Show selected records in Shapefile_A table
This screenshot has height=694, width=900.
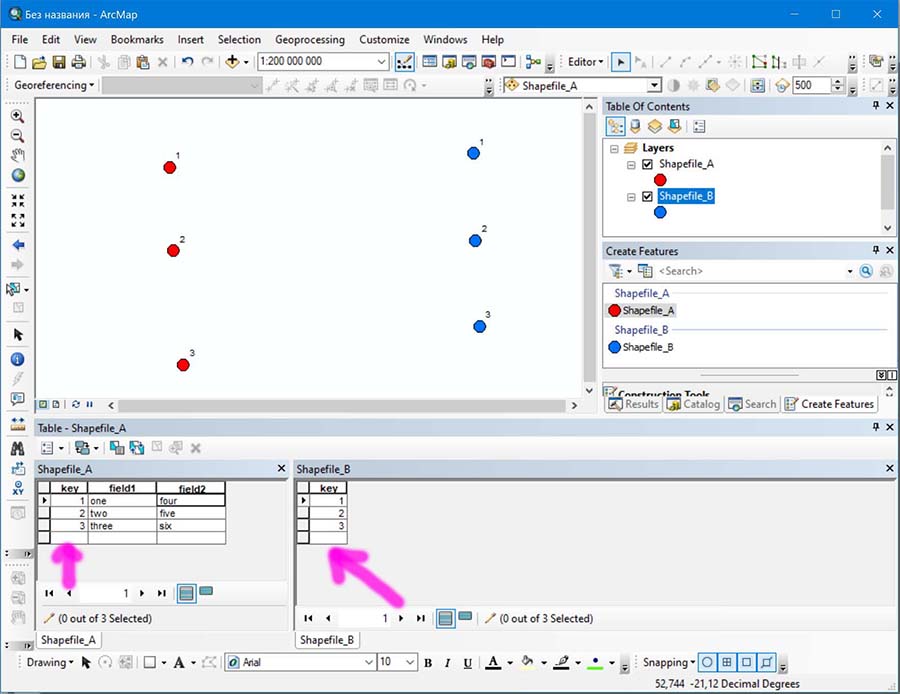point(206,591)
